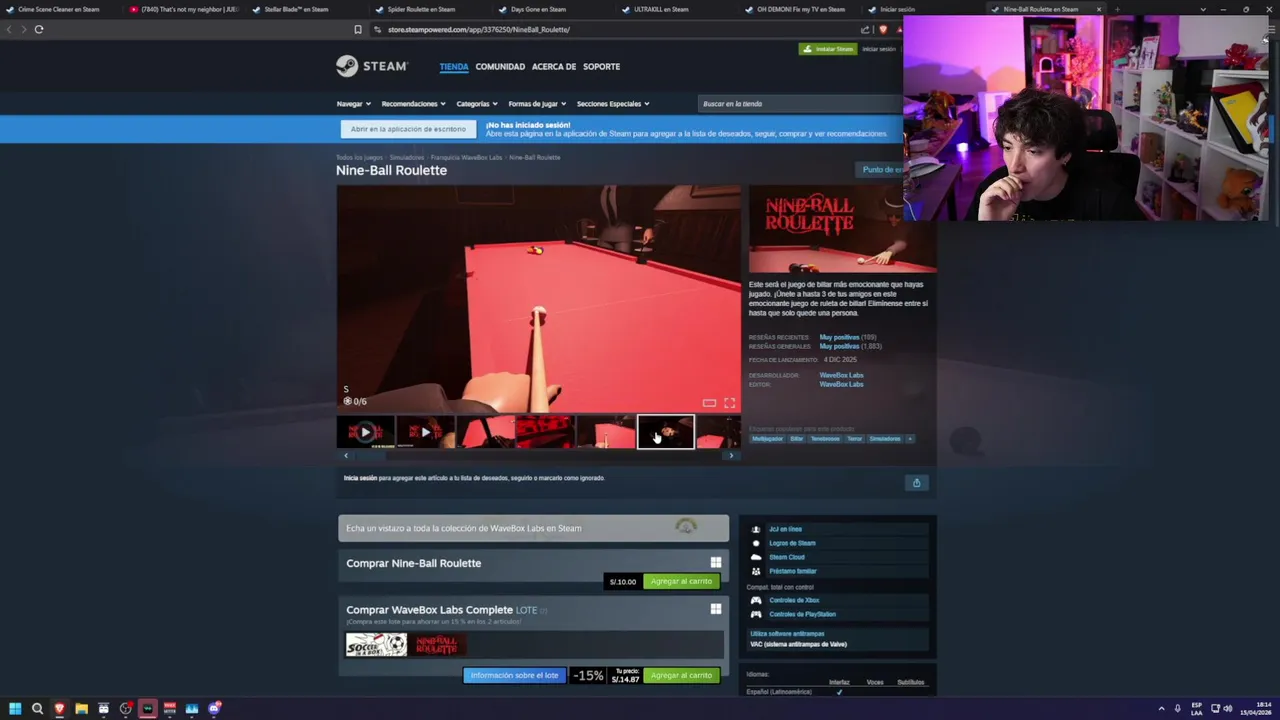
Task: Click the browser address bar URL
Action: pyautogui.click(x=479, y=29)
